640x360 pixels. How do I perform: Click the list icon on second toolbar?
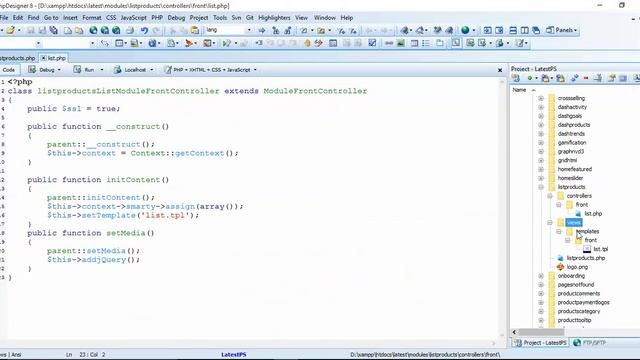coord(426,43)
